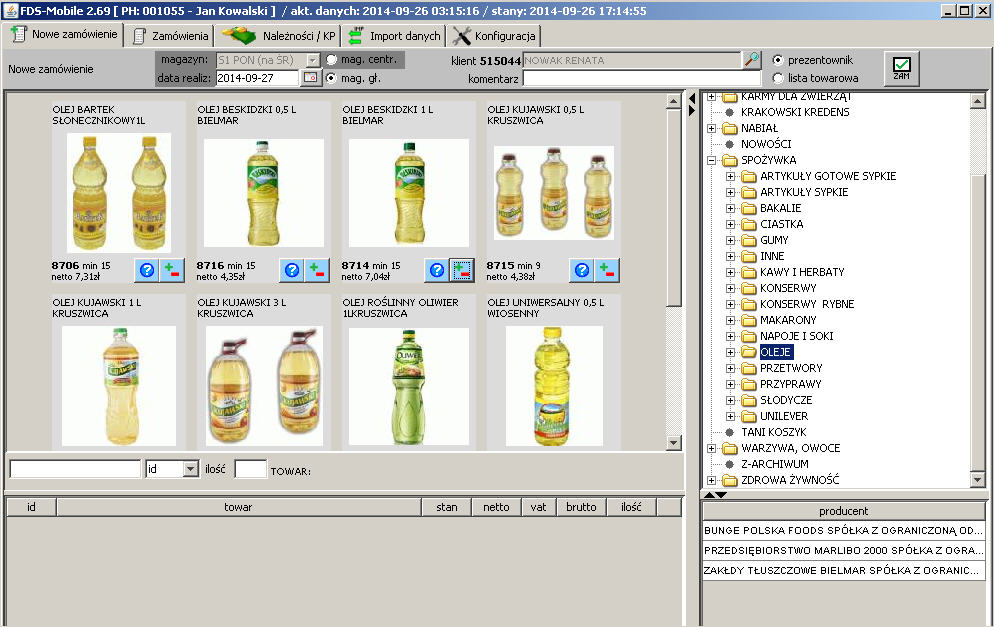994x627 pixels.
Task: Click the down triangle above producent list
Action: coord(721,494)
